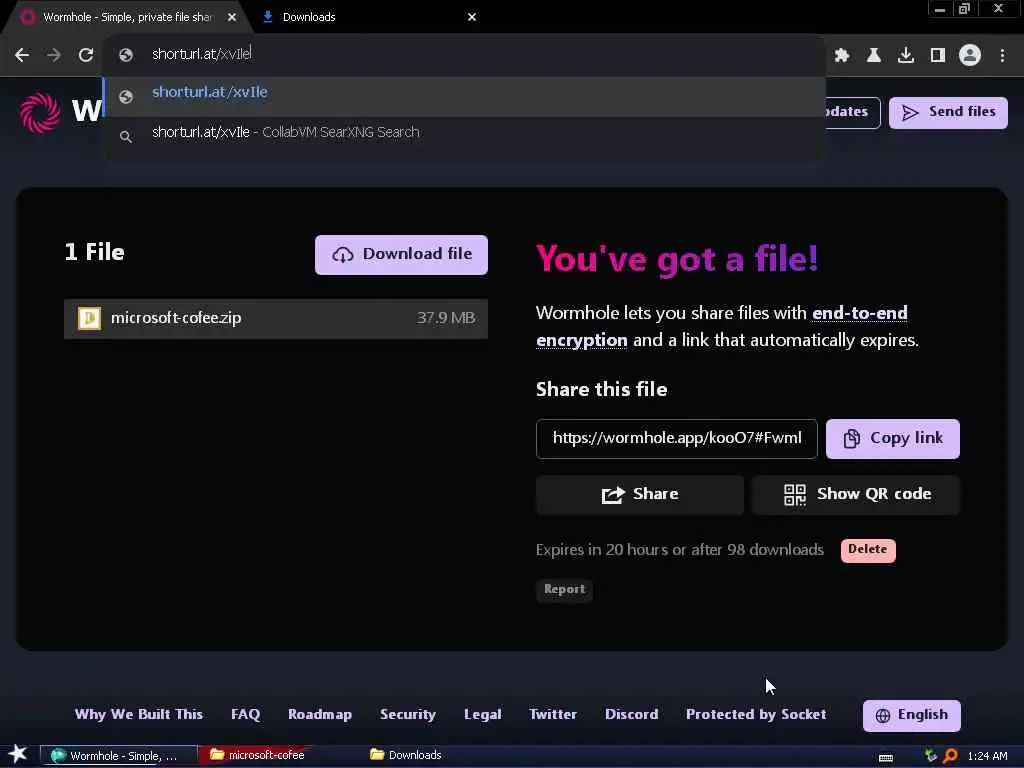Click the partially hidden updates button
1024x768 pixels.
[x=853, y=112]
